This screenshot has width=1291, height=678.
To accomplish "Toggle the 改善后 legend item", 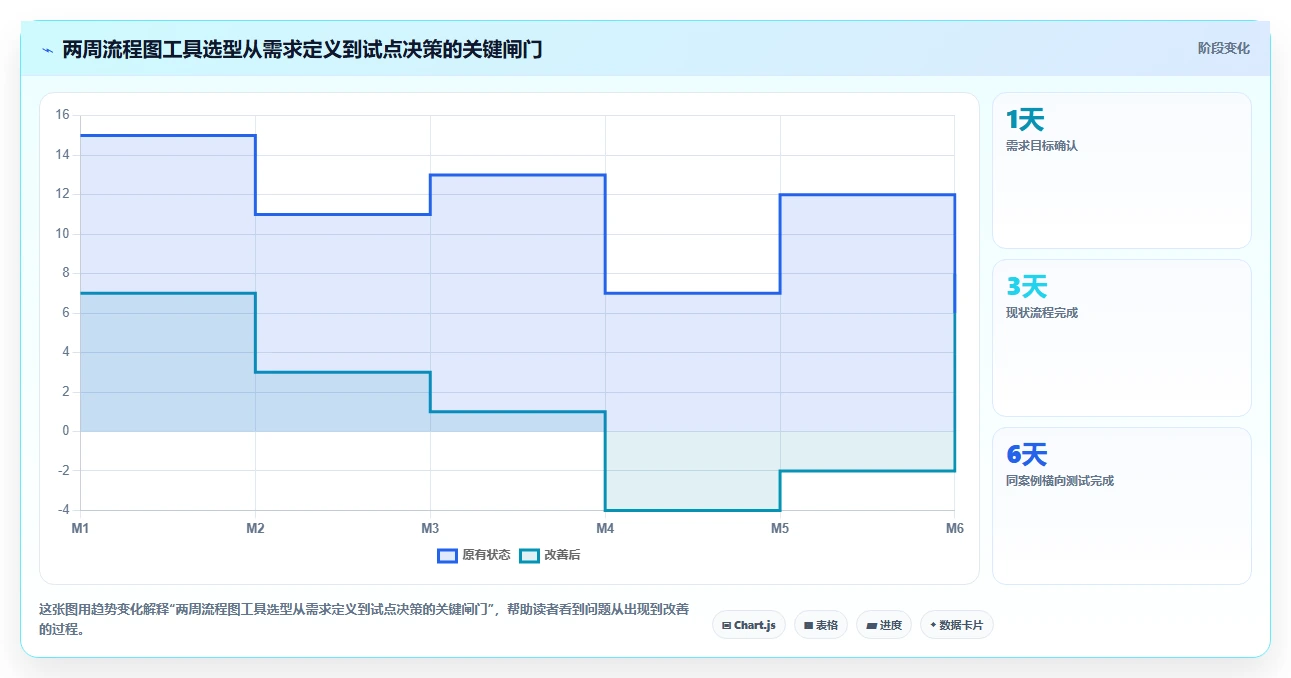I will click(x=549, y=555).
